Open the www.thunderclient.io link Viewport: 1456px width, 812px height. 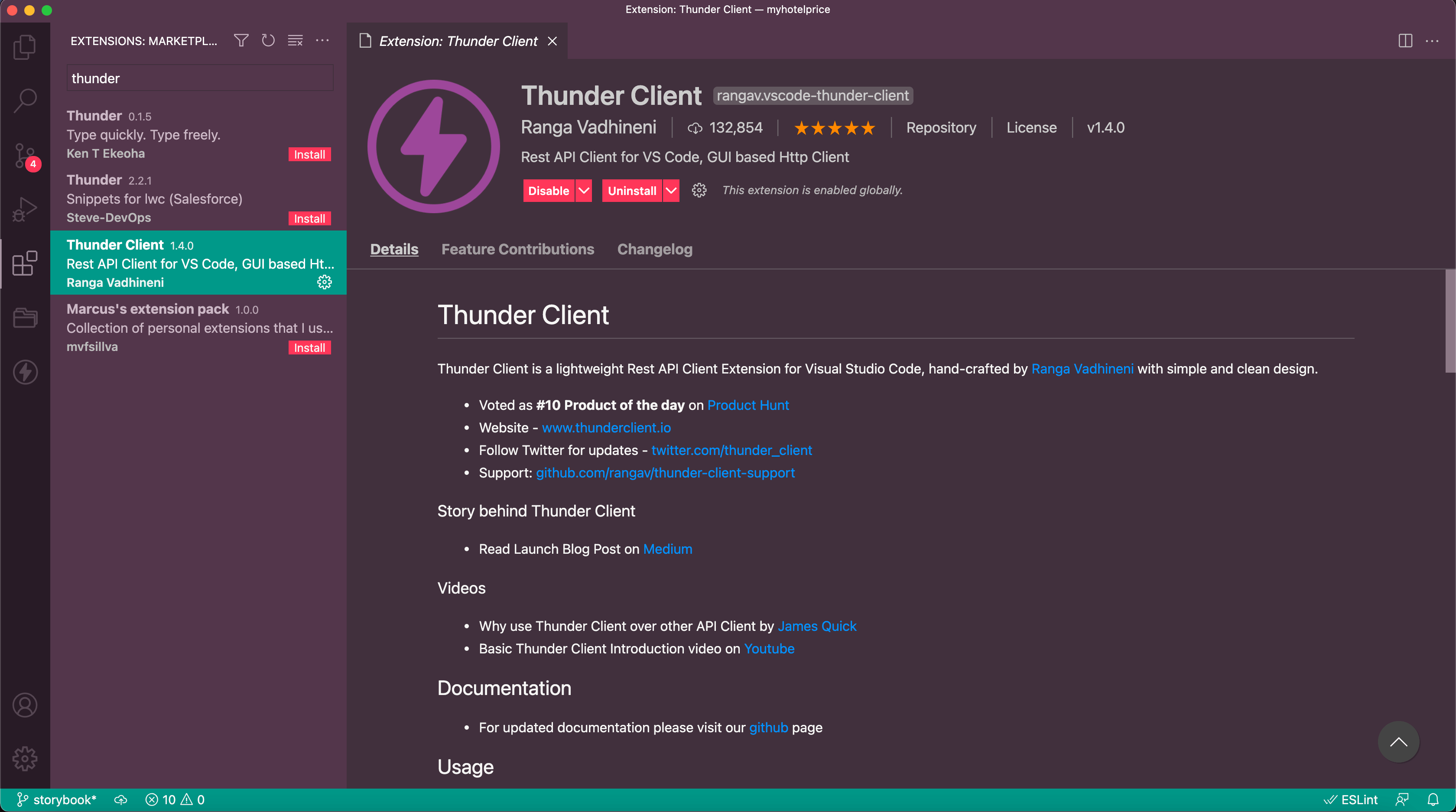tap(606, 428)
